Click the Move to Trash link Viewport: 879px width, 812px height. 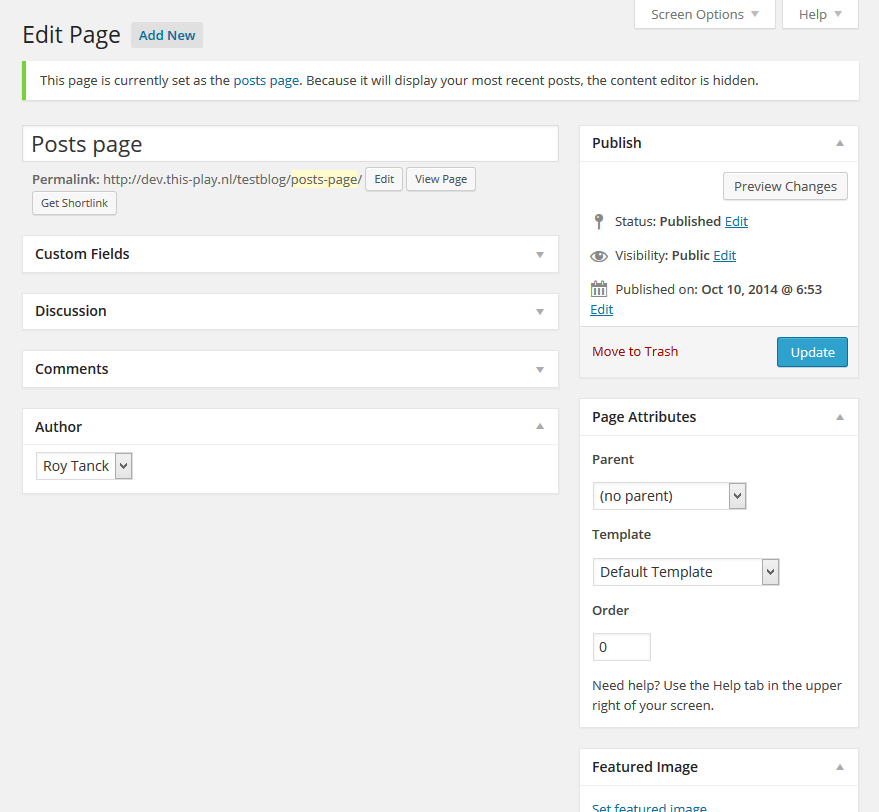point(635,352)
